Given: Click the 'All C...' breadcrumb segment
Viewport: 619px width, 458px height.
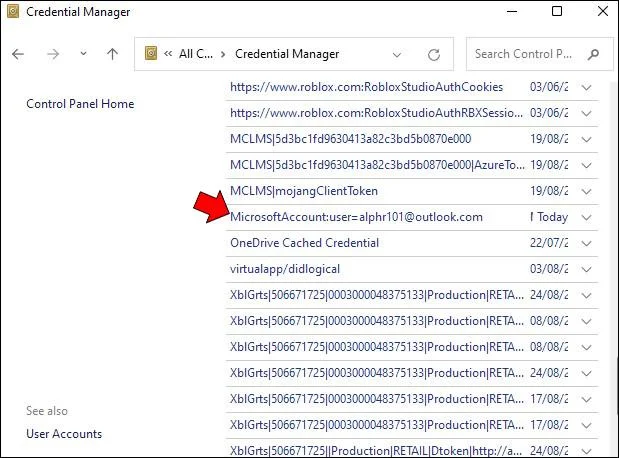Looking at the screenshot, I should point(196,54).
